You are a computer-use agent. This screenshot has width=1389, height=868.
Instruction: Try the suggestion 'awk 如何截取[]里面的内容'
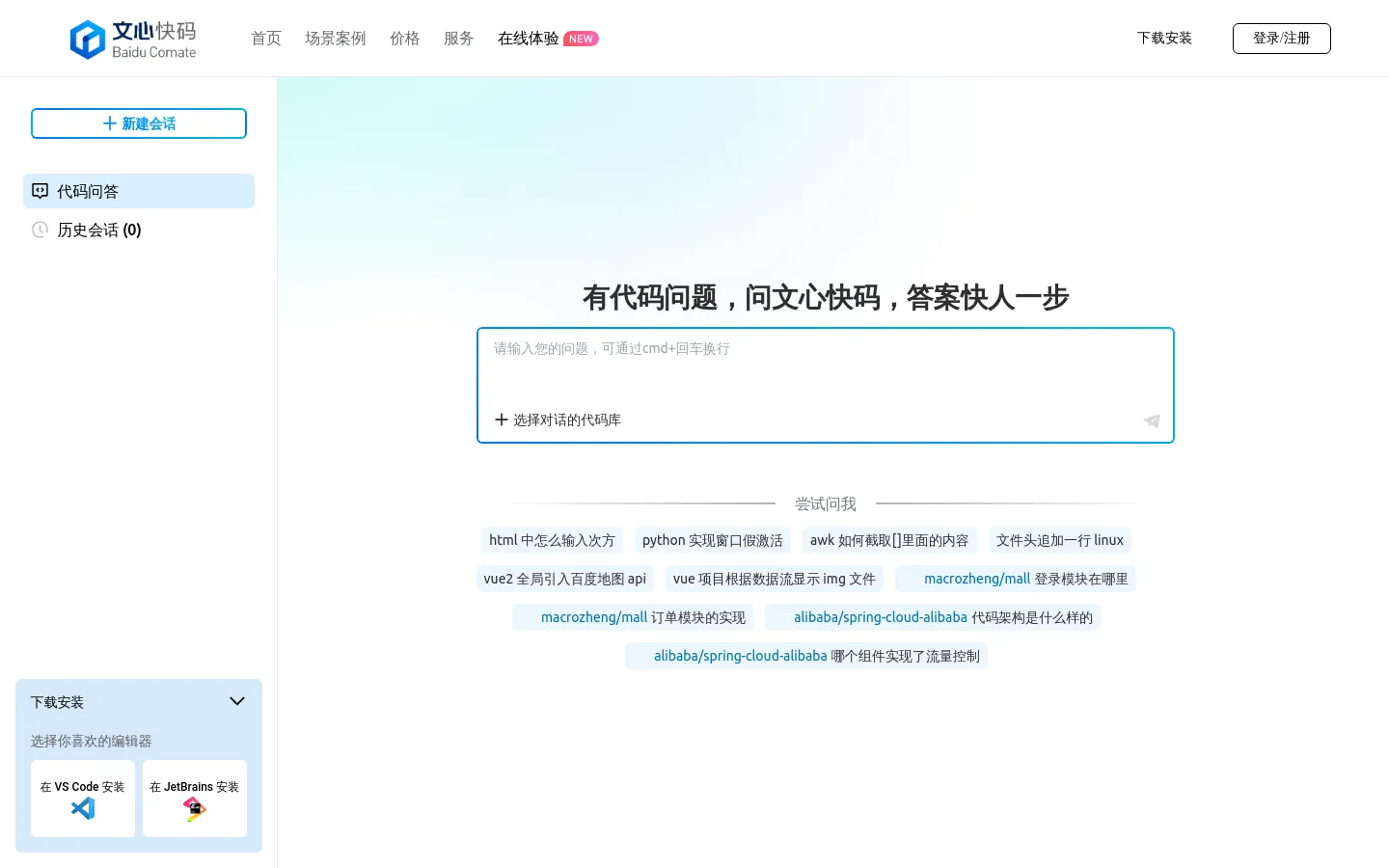click(889, 540)
